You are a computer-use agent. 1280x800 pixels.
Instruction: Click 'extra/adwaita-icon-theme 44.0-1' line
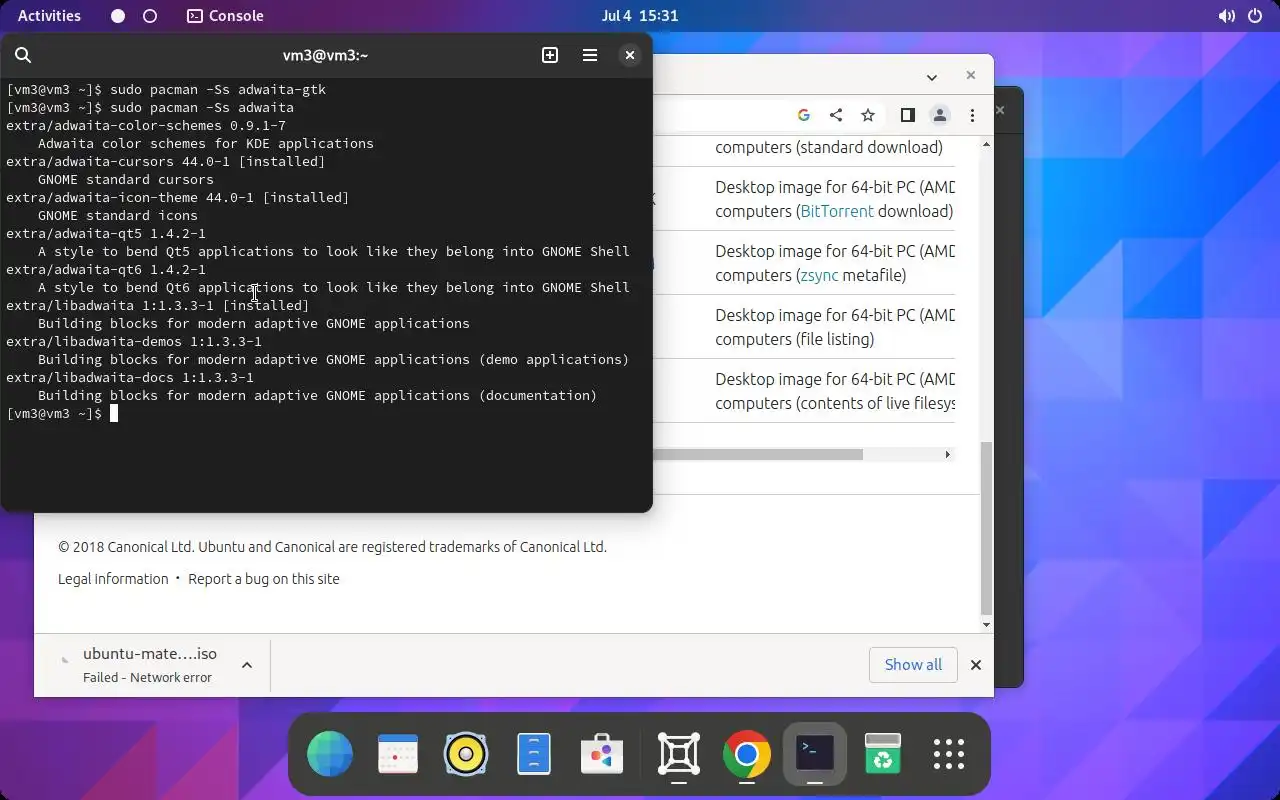pos(178,198)
